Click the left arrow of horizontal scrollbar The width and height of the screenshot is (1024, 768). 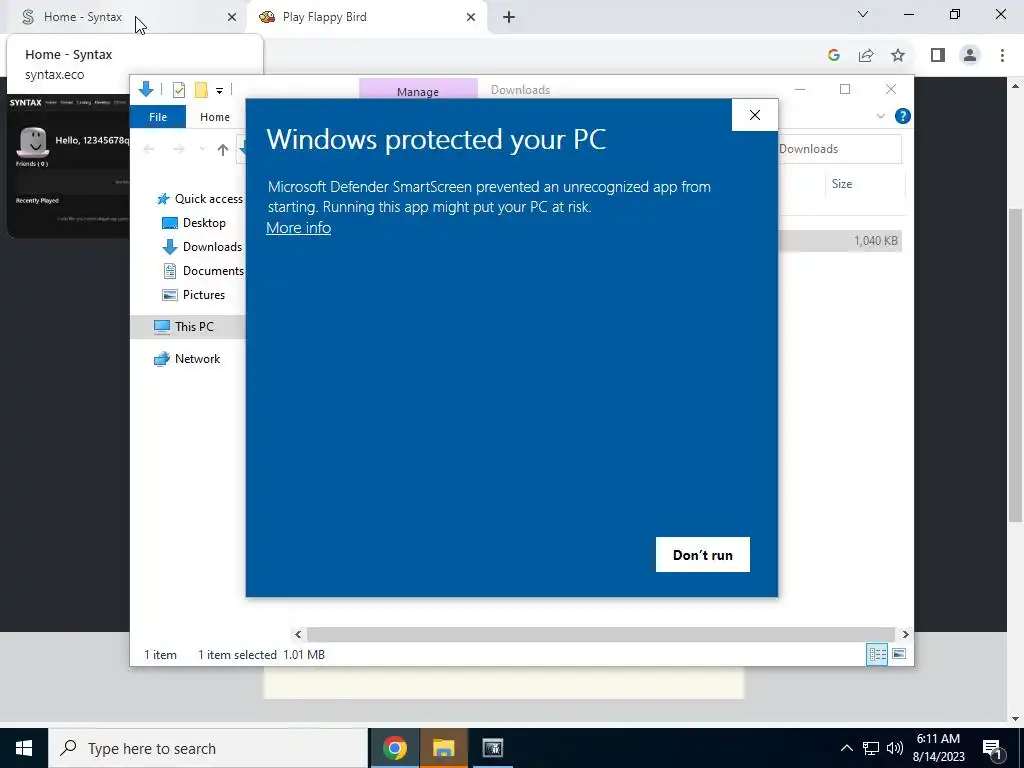pos(298,634)
